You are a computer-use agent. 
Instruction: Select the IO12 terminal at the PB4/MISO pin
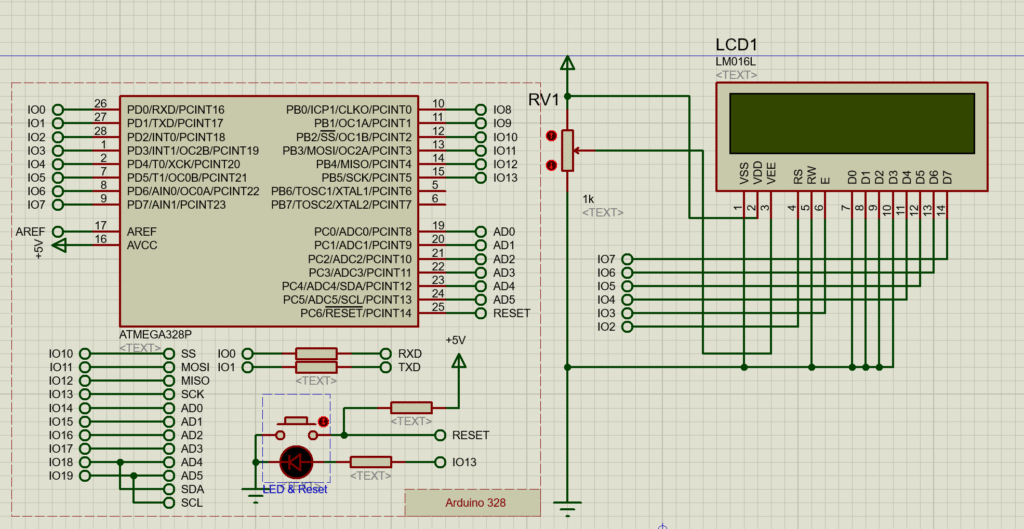coord(481,164)
